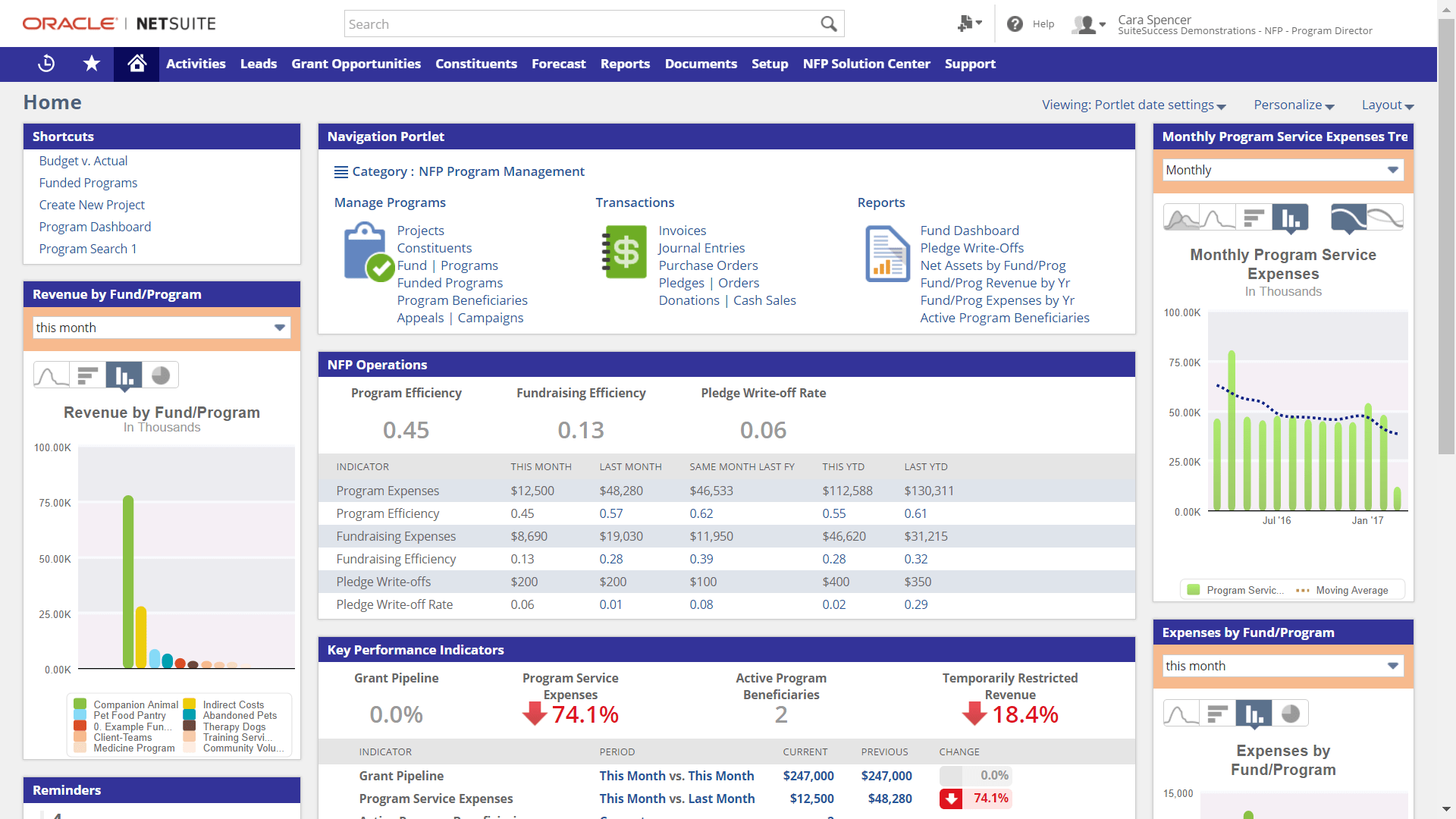The height and width of the screenshot is (819, 1456).
Task: Open the Fund Dashboard report link
Action: [x=969, y=230]
